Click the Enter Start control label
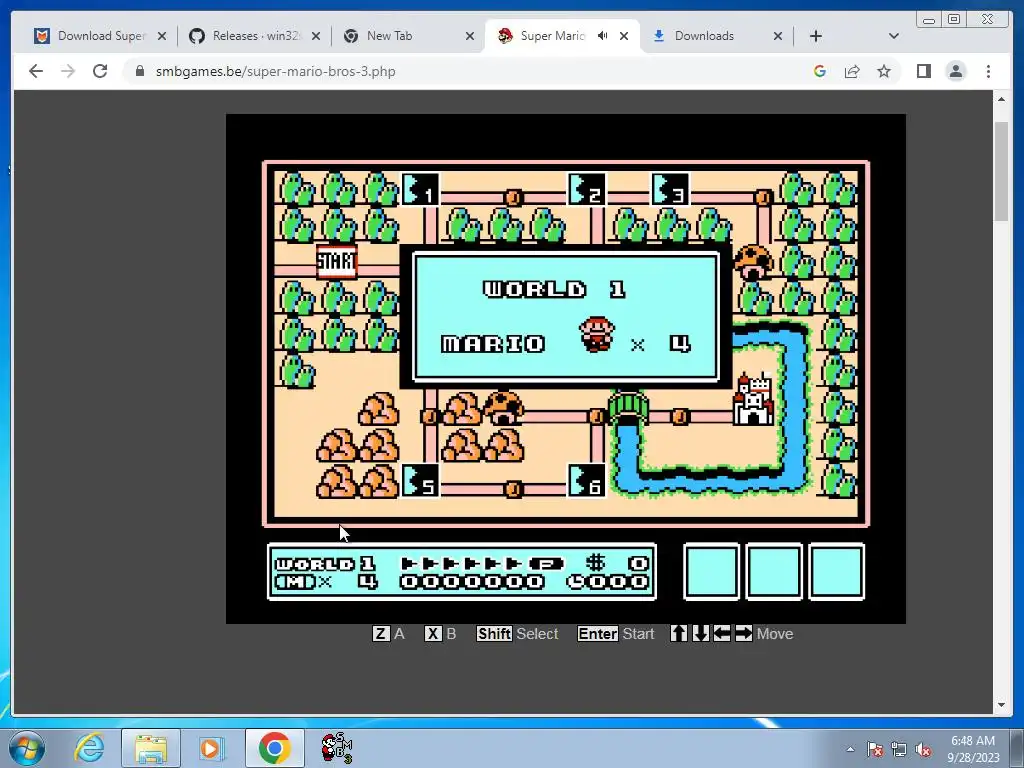The image size is (1024, 768). [616, 633]
